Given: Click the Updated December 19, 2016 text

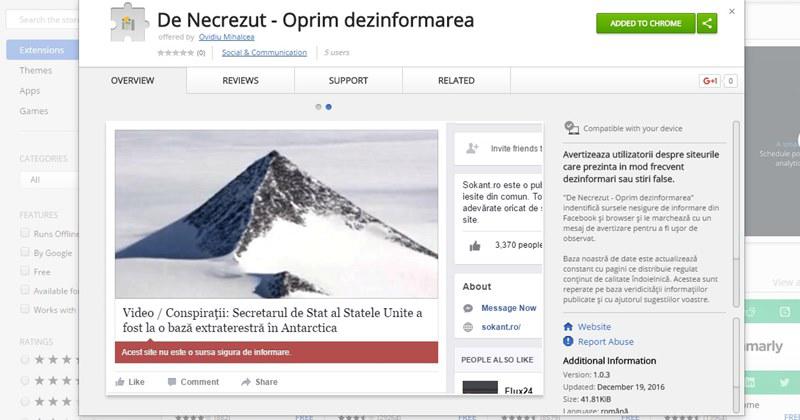Looking at the screenshot, I should (x=614, y=387).
